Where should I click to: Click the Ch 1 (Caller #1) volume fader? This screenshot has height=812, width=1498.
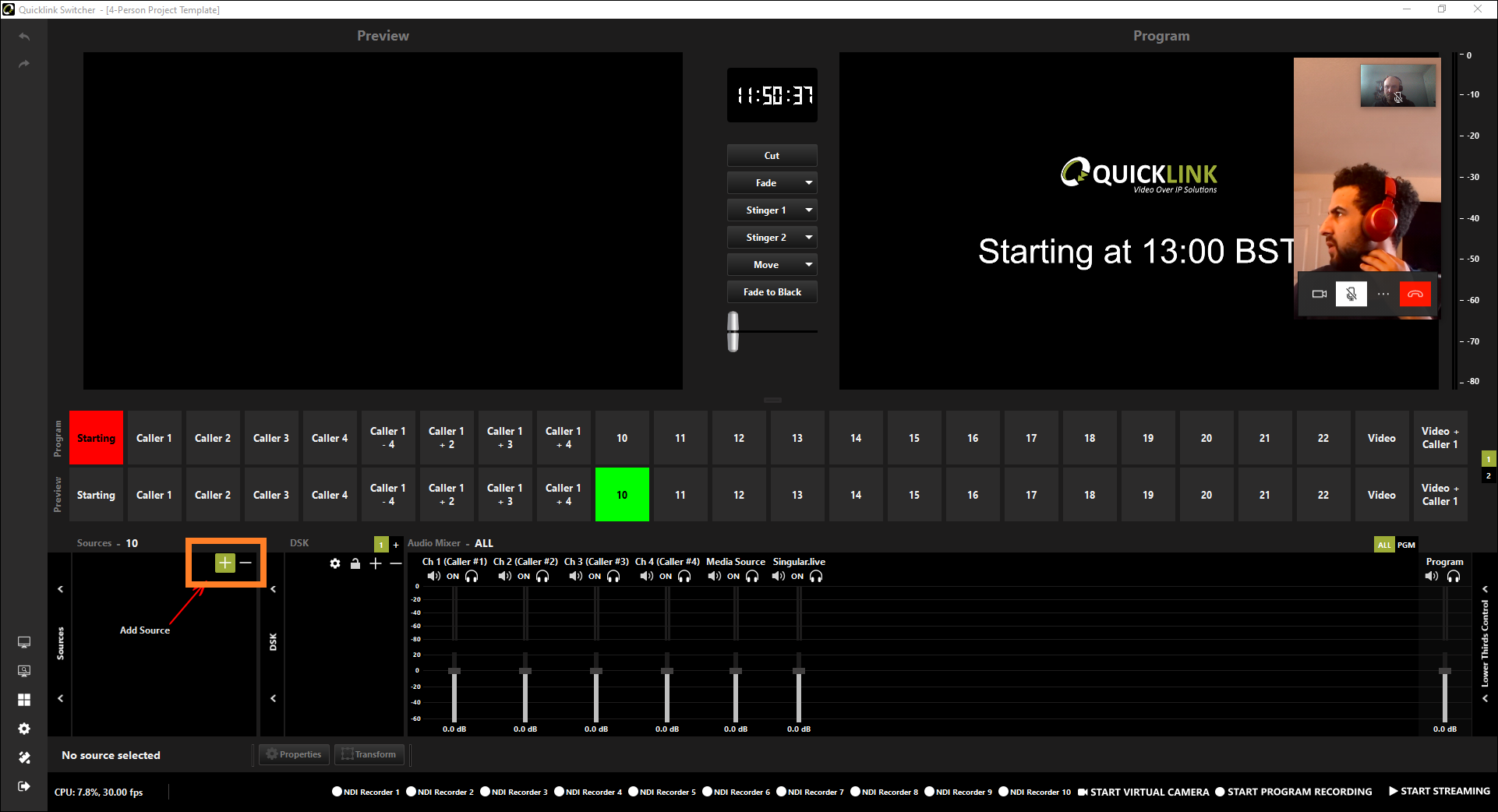454,671
